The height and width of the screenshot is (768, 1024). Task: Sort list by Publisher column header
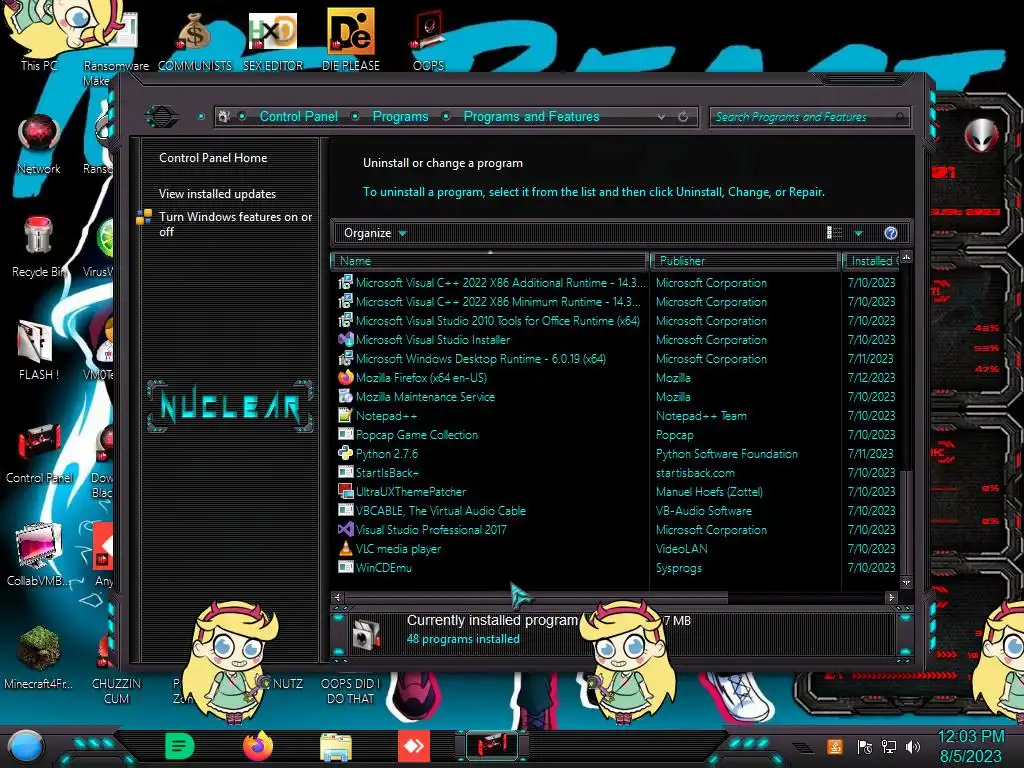click(745, 261)
